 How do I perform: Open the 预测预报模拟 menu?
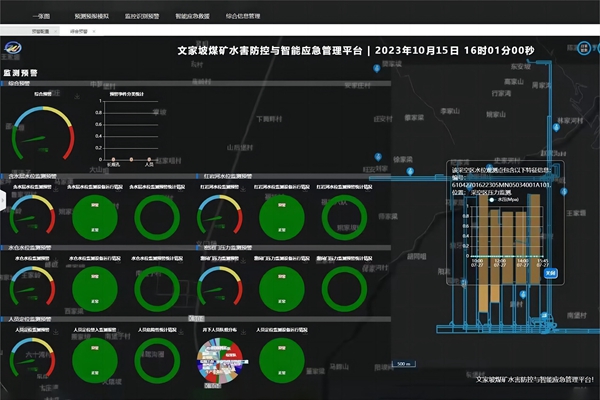[94, 18]
